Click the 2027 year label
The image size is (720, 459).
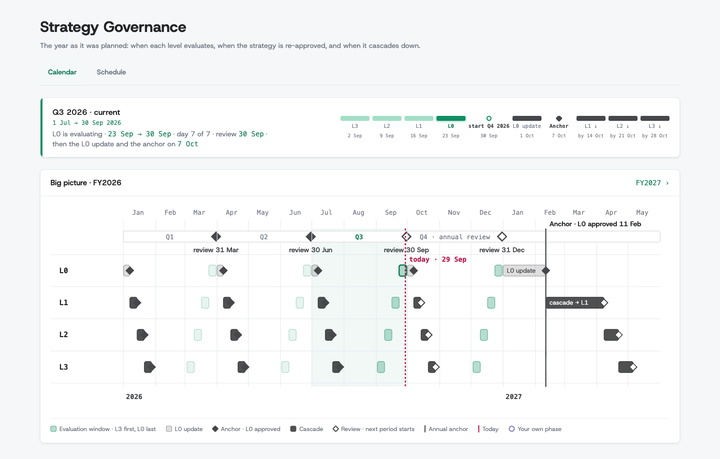coord(513,397)
